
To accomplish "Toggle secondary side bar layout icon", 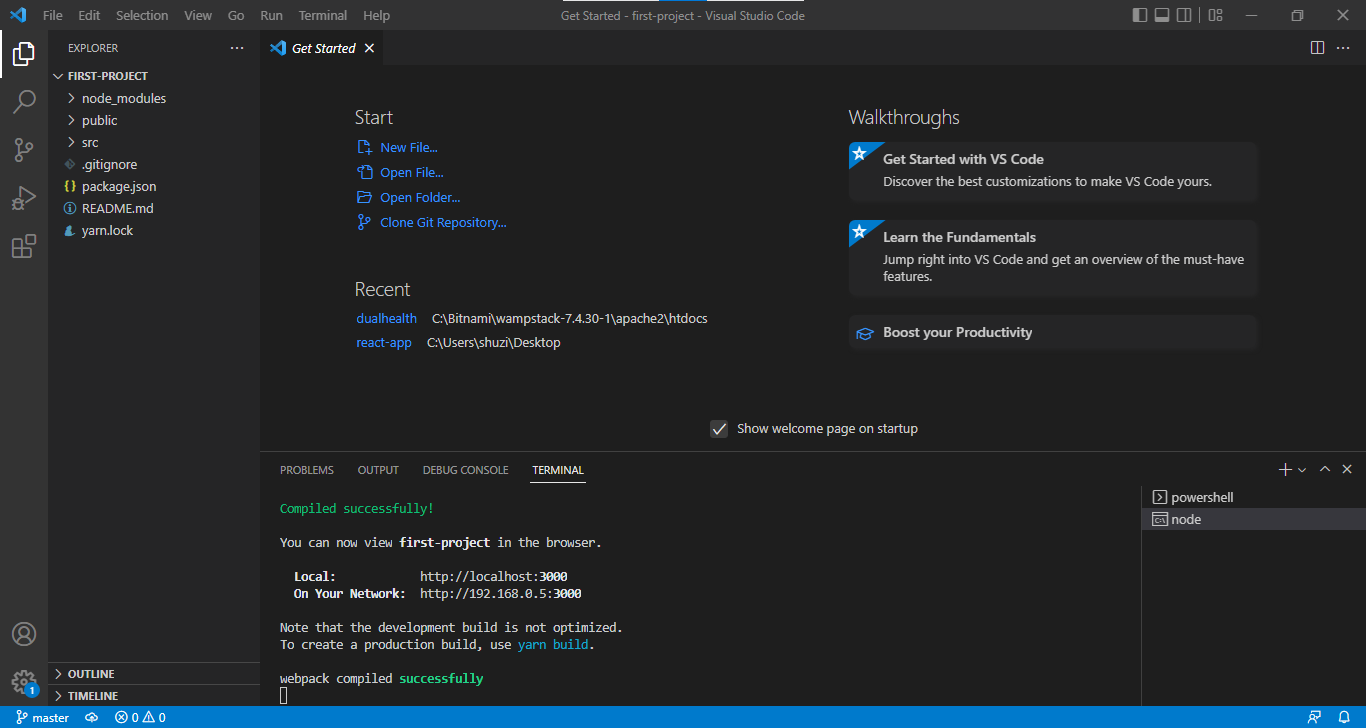I will point(1184,15).
